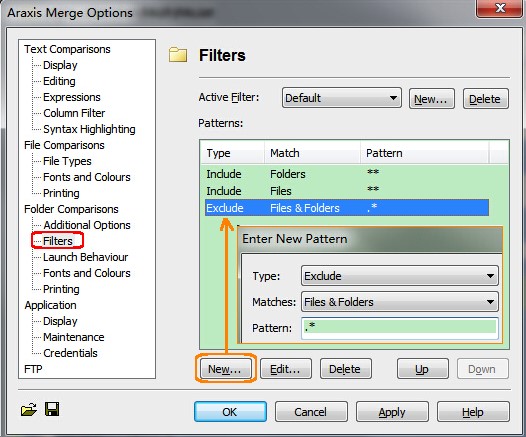The image size is (526, 437).
Task: Open the Active Filter Default dropdown
Action: click(x=341, y=98)
